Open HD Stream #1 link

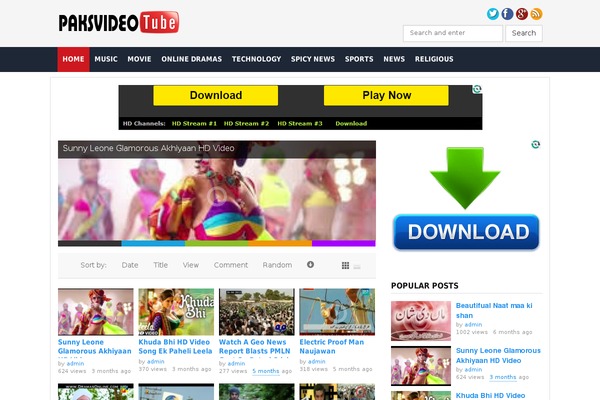tap(194, 124)
